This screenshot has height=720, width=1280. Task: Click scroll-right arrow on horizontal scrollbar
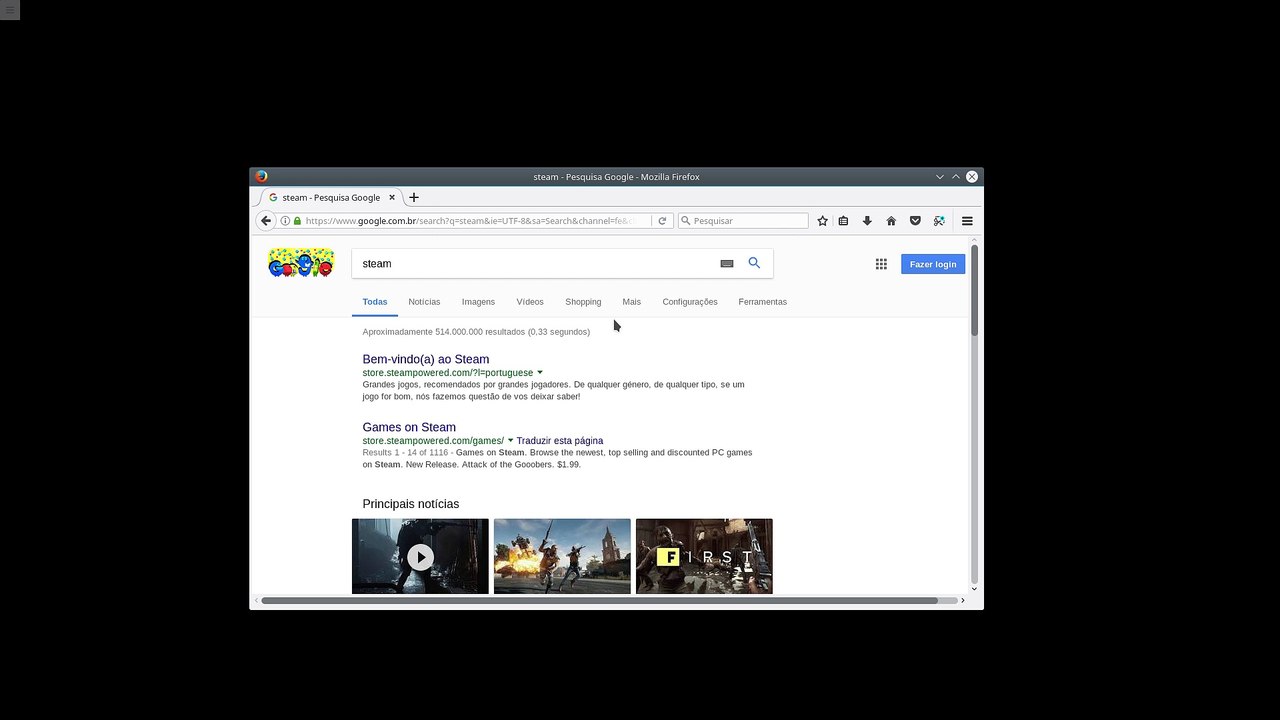963,600
